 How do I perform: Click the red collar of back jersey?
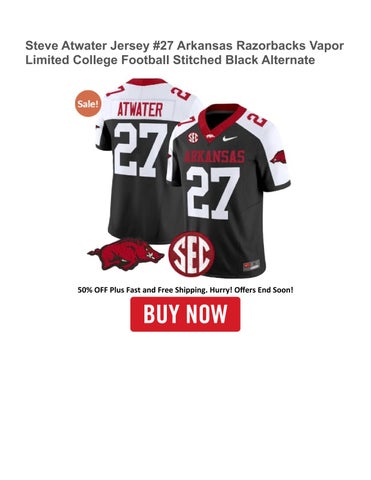click(147, 82)
